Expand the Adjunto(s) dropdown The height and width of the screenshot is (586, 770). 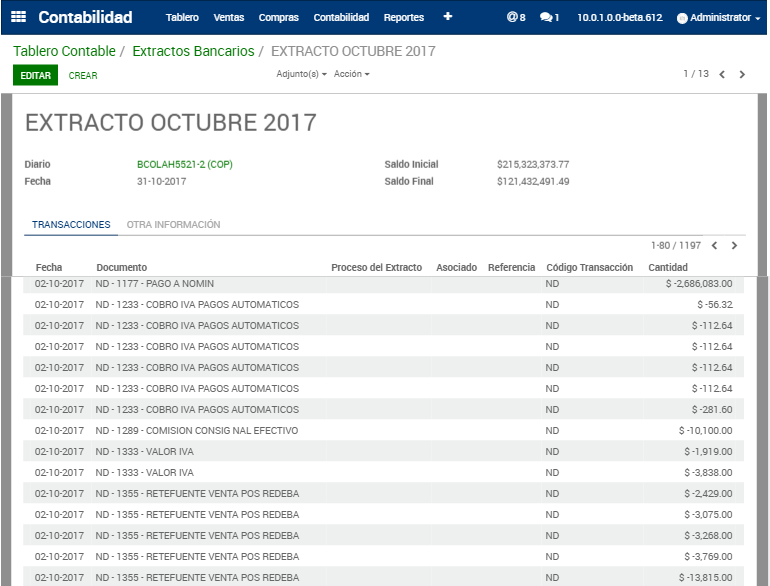(301, 75)
